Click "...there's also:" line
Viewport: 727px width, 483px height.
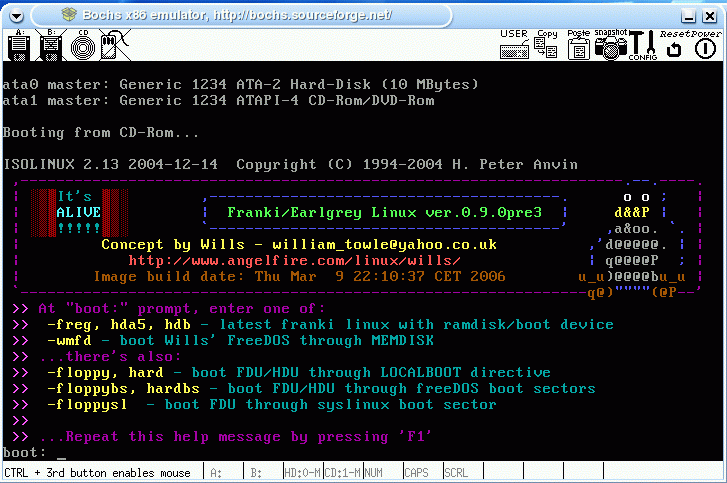(x=110, y=356)
